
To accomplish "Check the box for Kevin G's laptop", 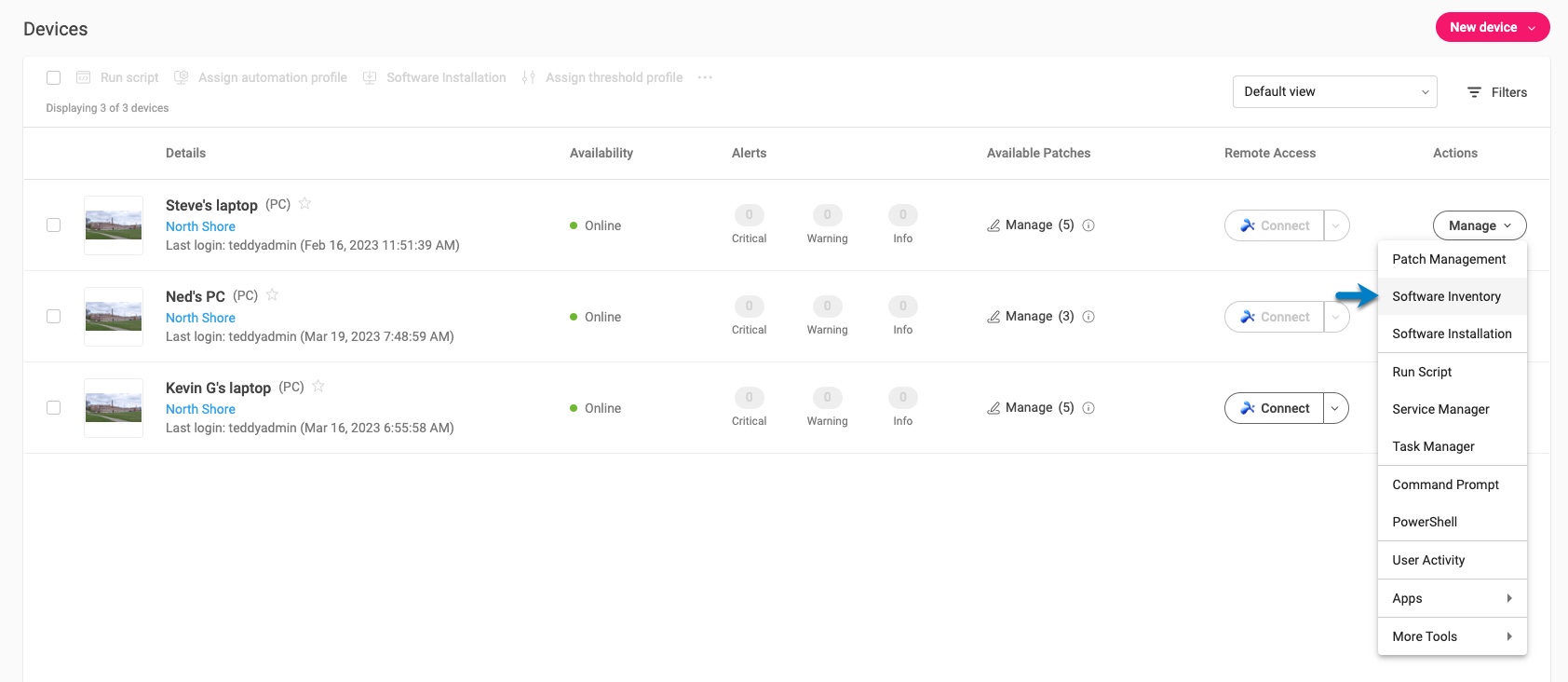I will [x=53, y=408].
